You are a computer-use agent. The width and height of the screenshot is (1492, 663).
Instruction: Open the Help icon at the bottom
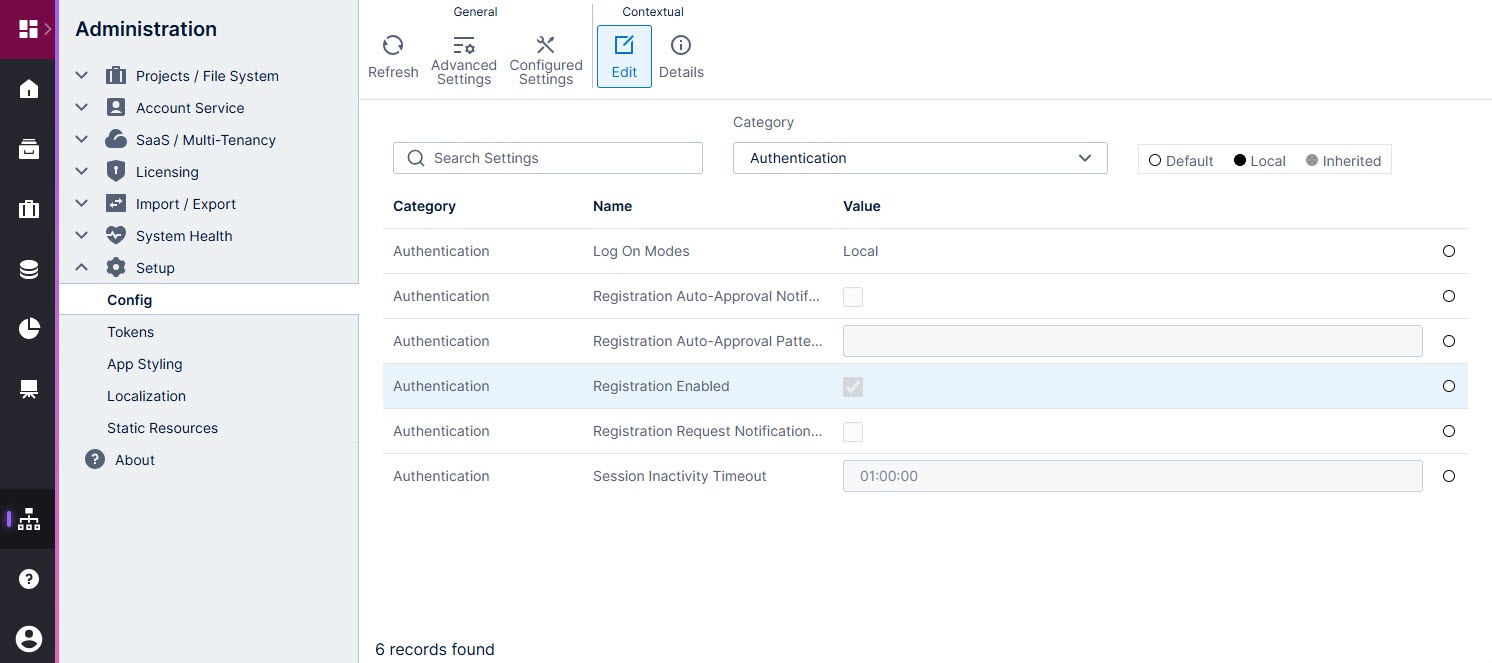[x=28, y=579]
